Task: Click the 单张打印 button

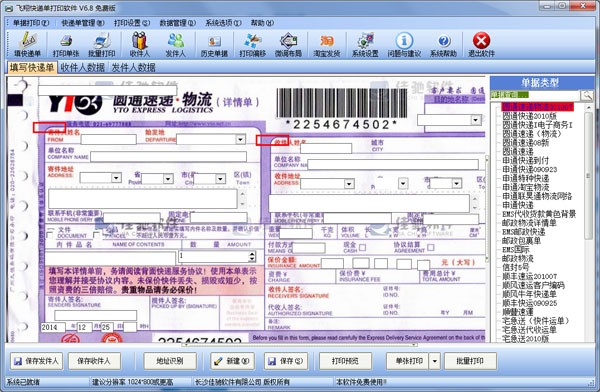Action: click(x=407, y=361)
